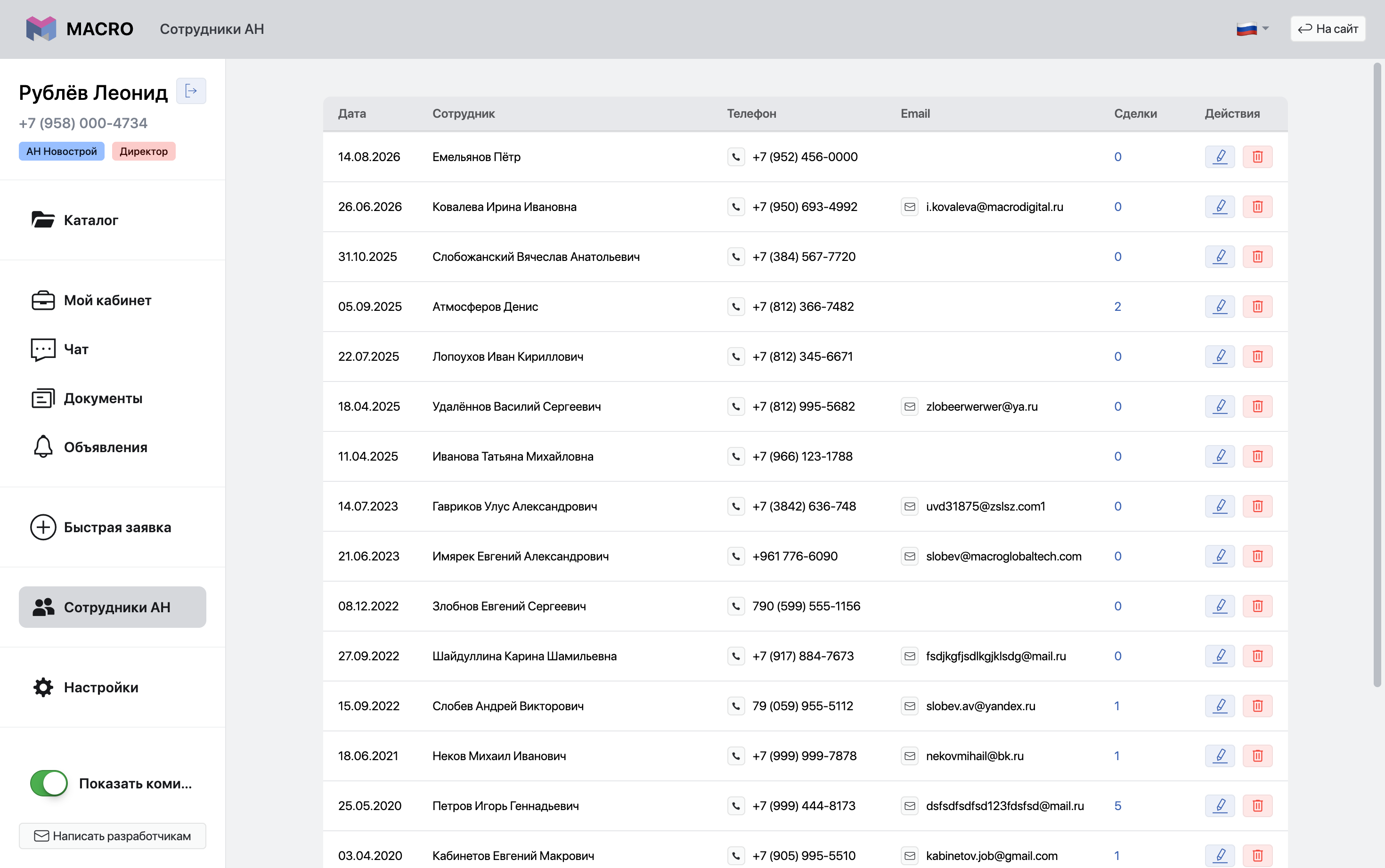Click the Директор badge
Screen dimensions: 1385x868
click(x=144, y=152)
